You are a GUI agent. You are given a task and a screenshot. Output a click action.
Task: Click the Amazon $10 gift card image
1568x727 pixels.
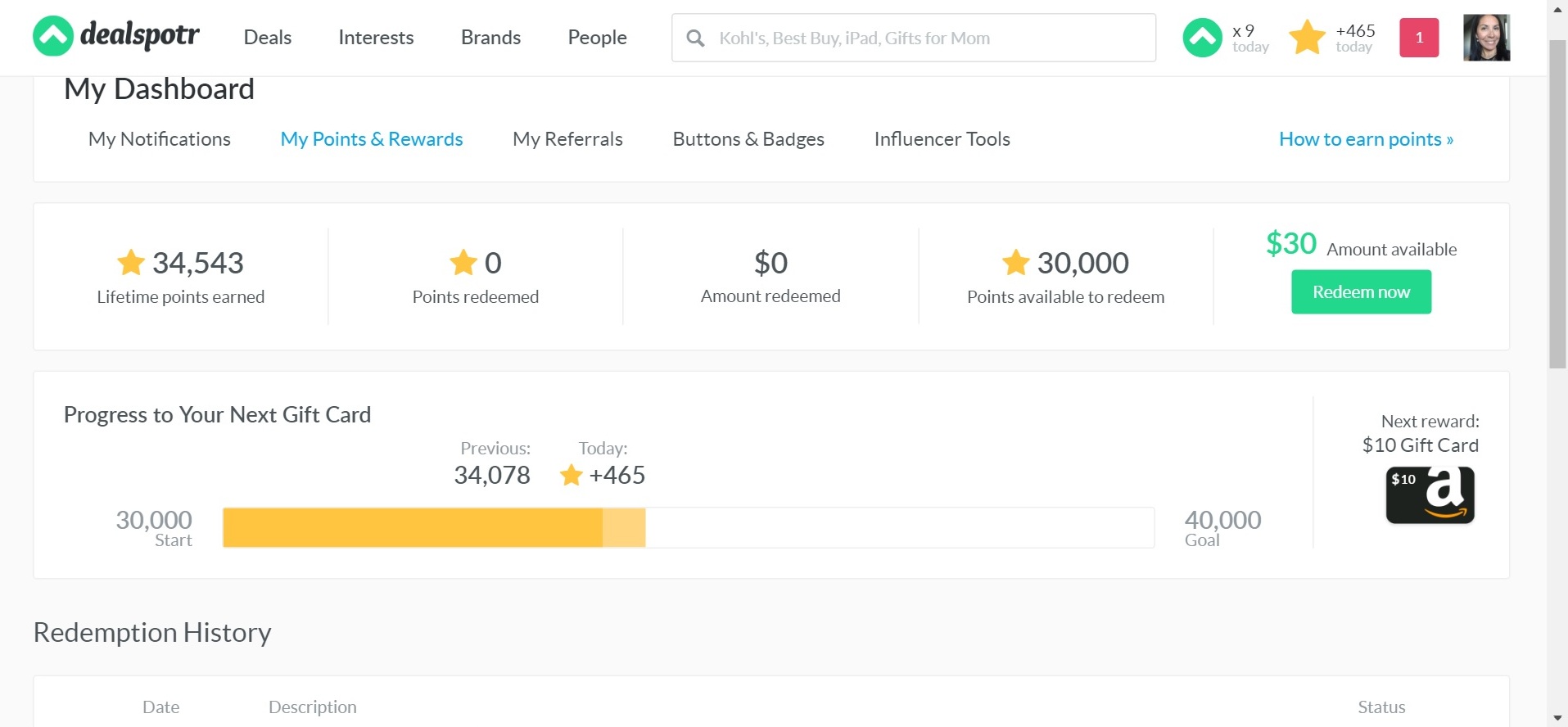(1430, 495)
